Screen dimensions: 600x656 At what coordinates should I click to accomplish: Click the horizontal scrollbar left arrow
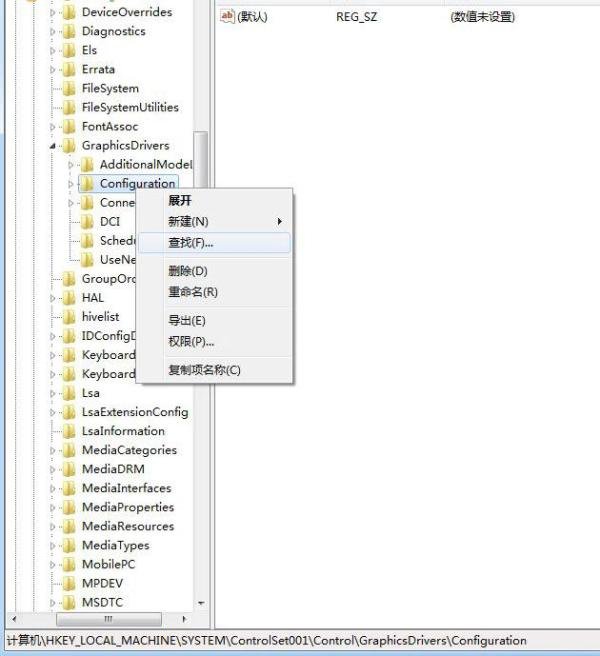click(x=14, y=619)
